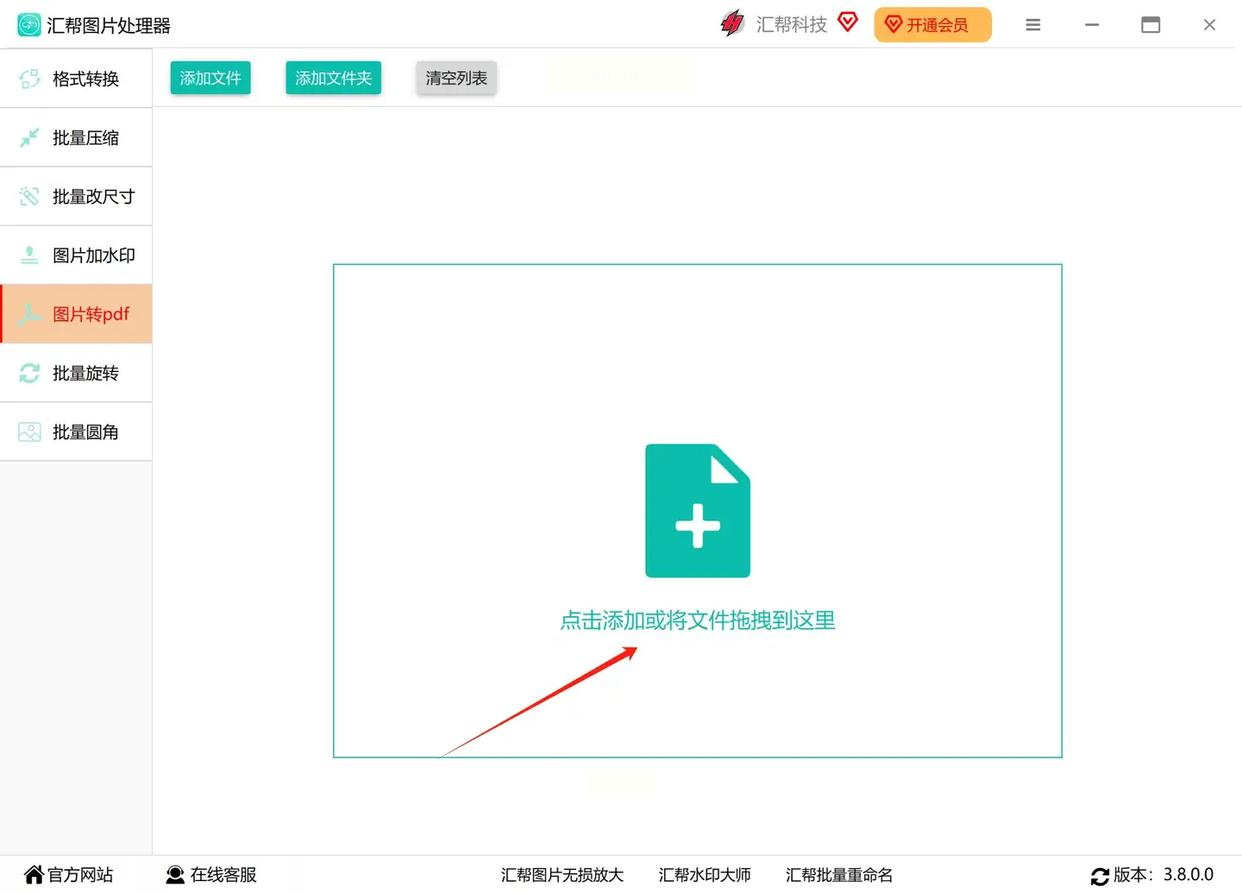
Task: Click the 图片转pdf PDF icon
Action: point(30,314)
